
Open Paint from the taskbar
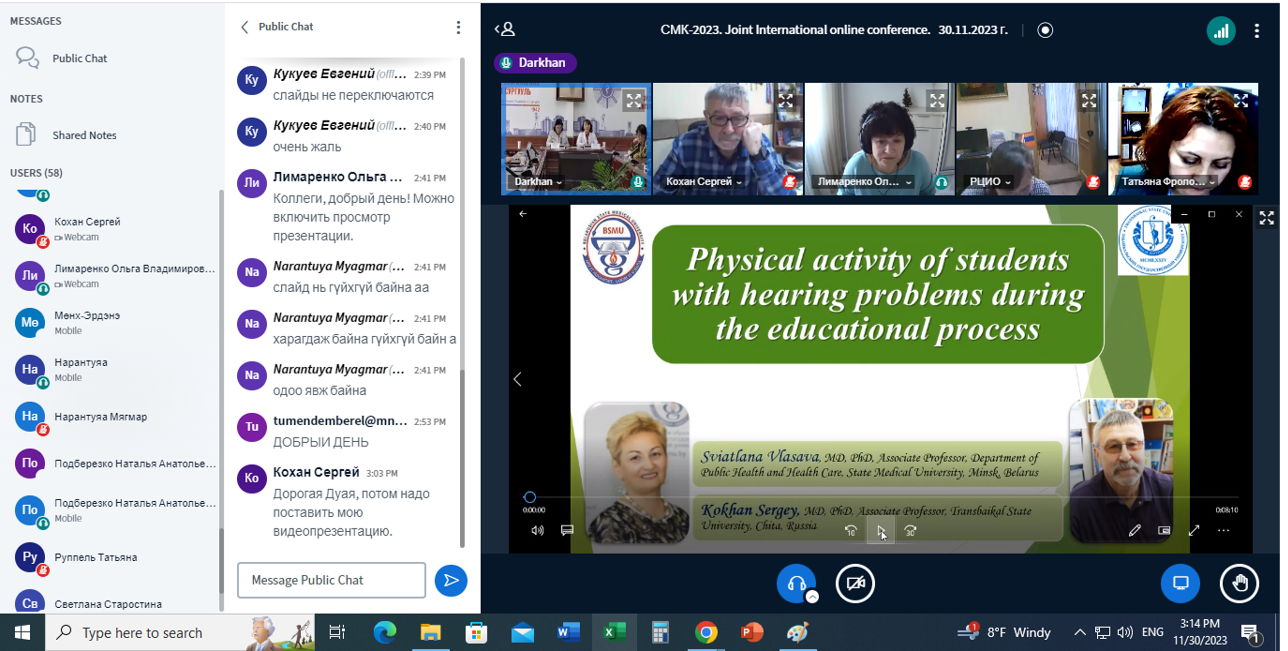click(797, 632)
